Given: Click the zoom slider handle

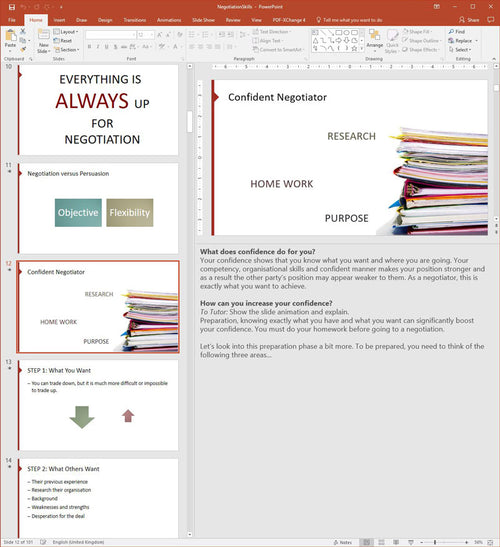Looking at the screenshot, I should coord(435,542).
